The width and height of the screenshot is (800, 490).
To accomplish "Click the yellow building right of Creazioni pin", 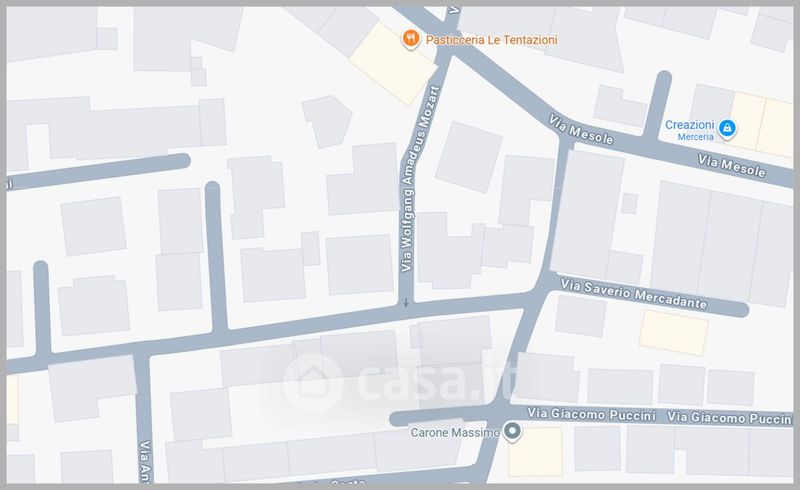I will [762, 125].
